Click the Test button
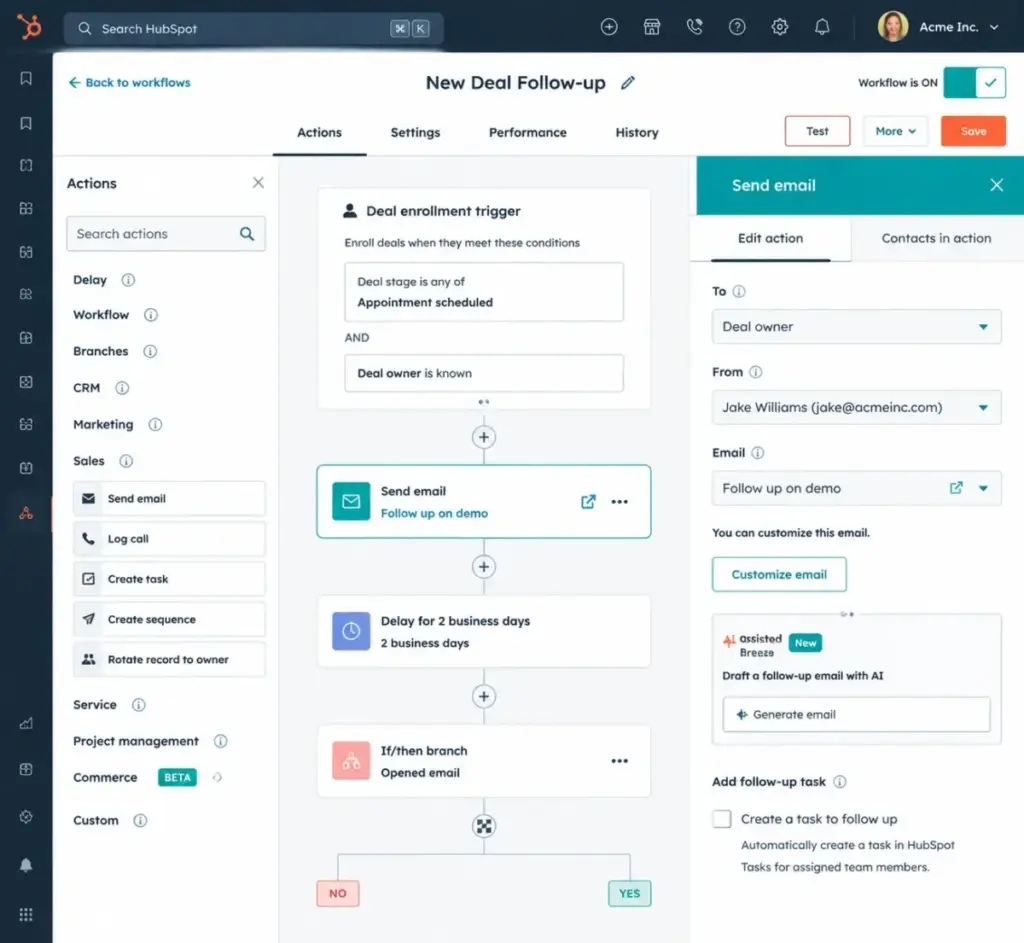Viewport: 1024px width, 943px height. (x=817, y=131)
